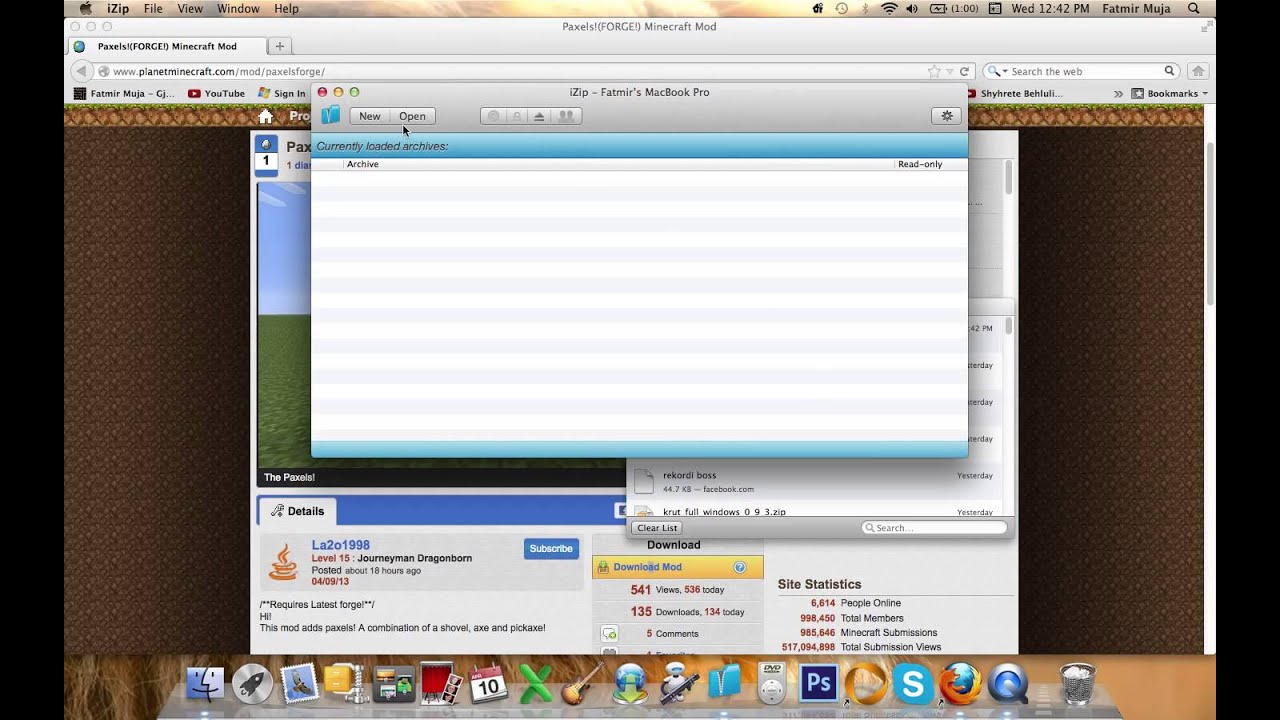Open the iZip settings gear button
Image resolution: width=1280 pixels, height=720 pixels.
pos(947,116)
